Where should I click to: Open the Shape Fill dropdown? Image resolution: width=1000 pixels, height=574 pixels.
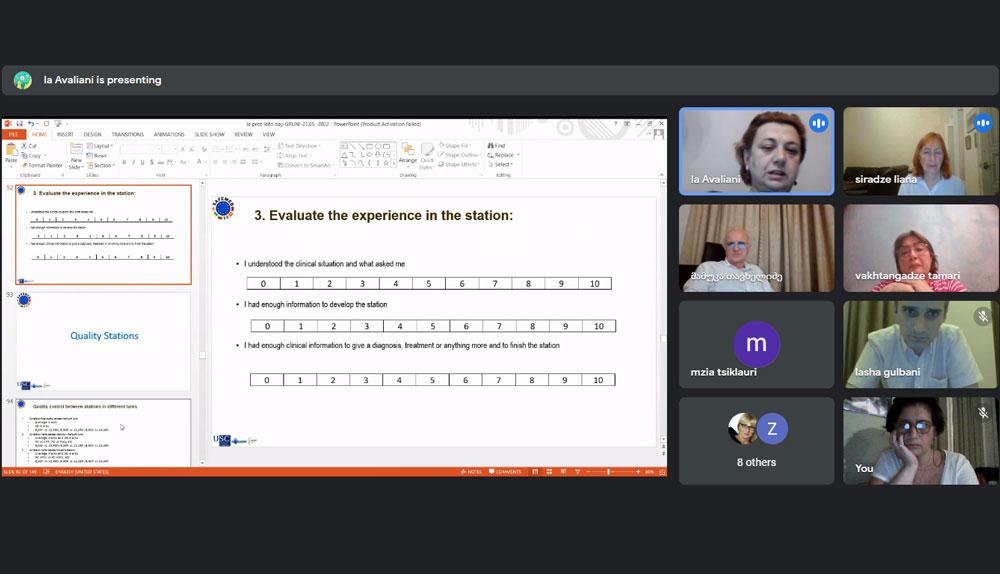pyautogui.click(x=462, y=146)
